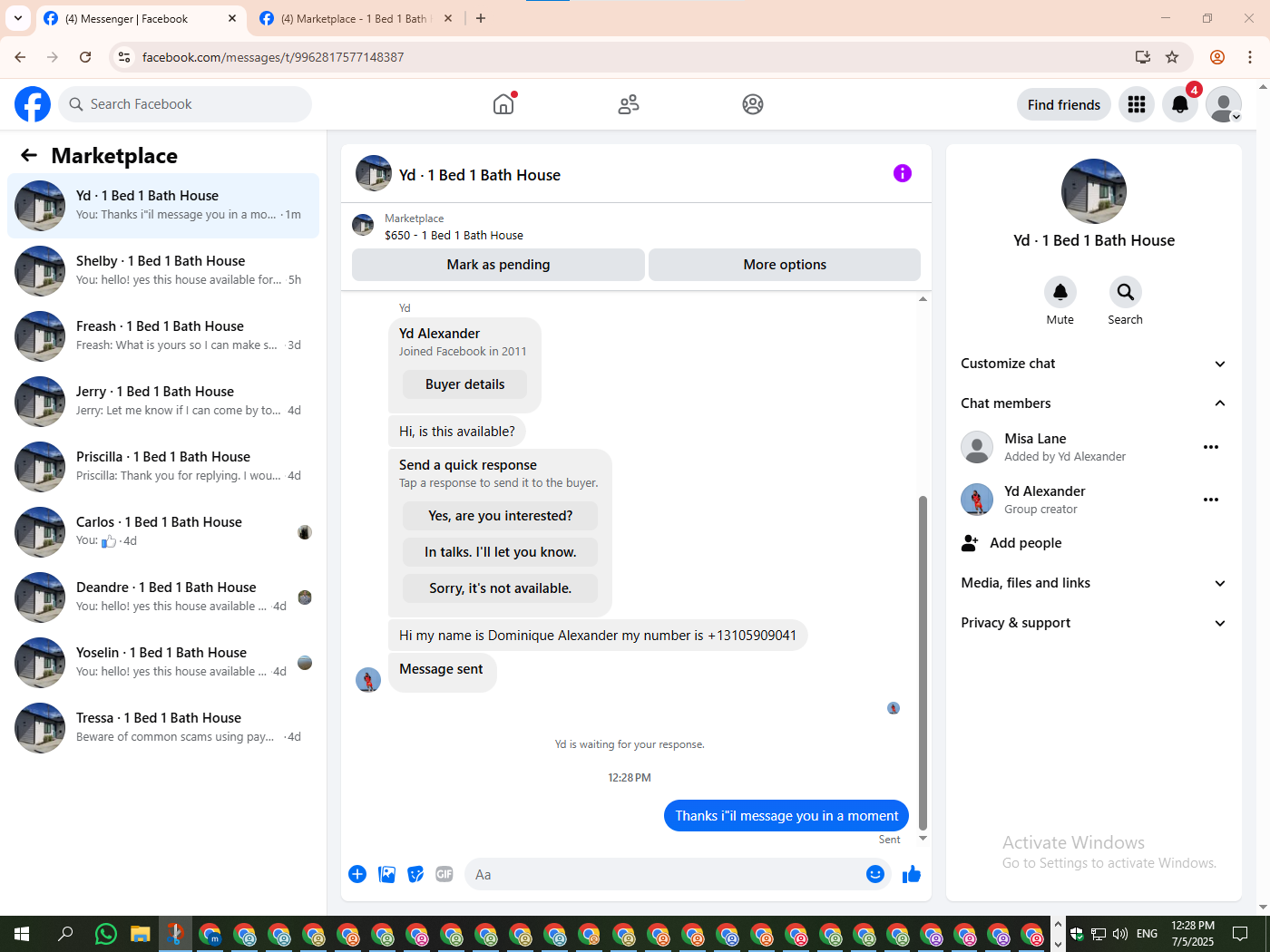Open the Freash conversation
The image size is (1270, 952).
[x=163, y=336]
